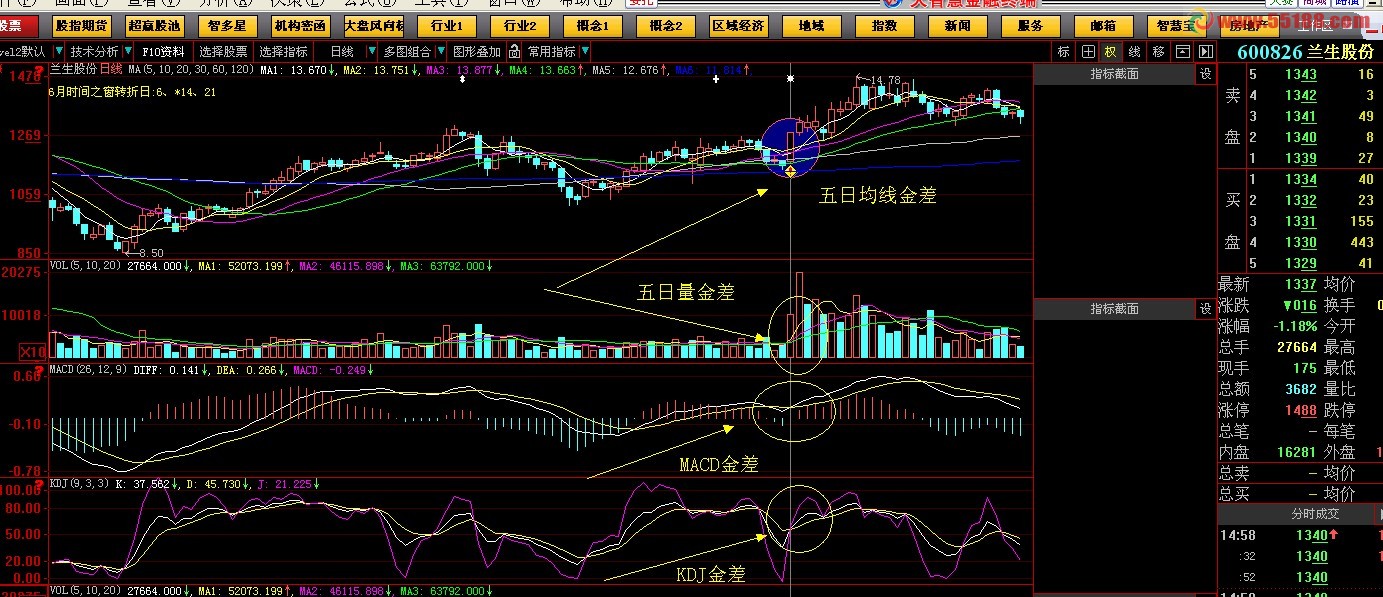Click the 总额 3682 value
Image resolution: width=1383 pixels, height=597 pixels.
1301,389
